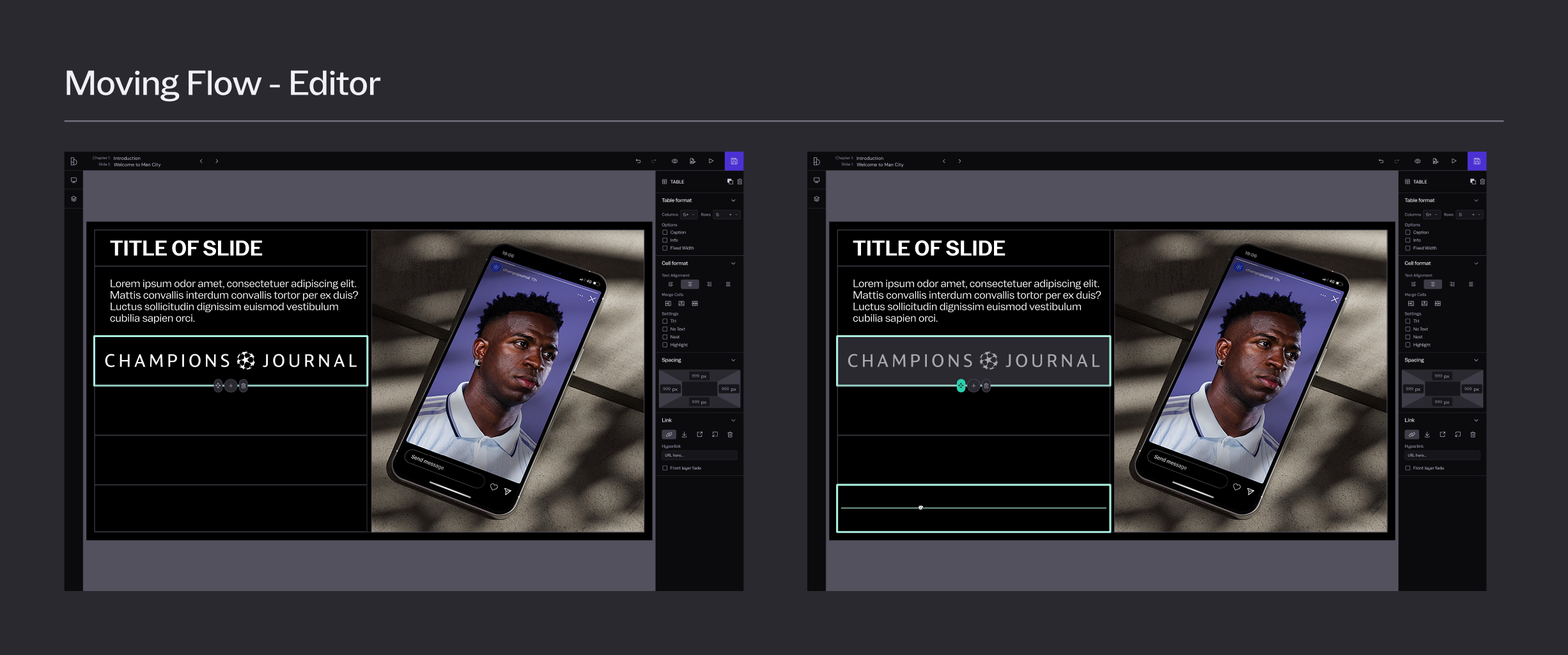Screen dimensions: 1568x655
Task: Select right text alignment in right editor
Action: pos(1452,284)
